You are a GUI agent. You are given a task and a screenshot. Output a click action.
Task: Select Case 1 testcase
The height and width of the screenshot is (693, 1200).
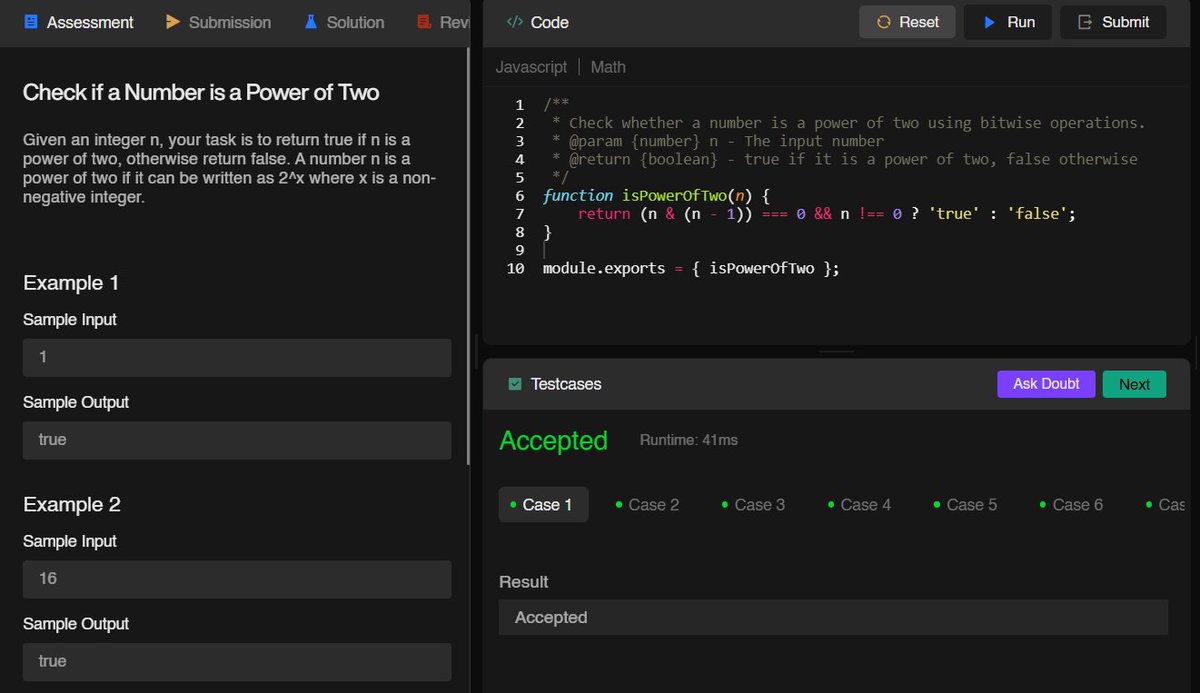tap(543, 505)
